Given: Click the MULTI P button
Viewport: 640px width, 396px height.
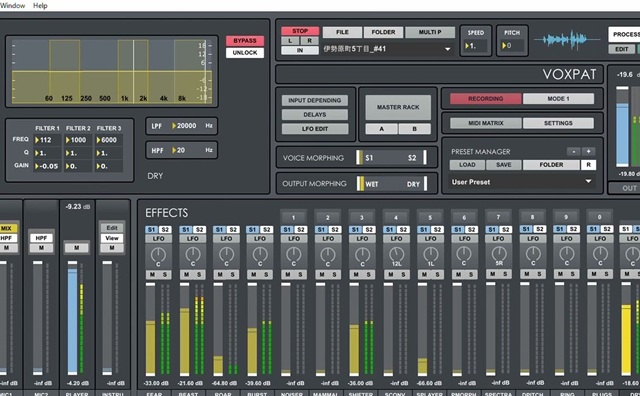Looking at the screenshot, I should point(430,32).
